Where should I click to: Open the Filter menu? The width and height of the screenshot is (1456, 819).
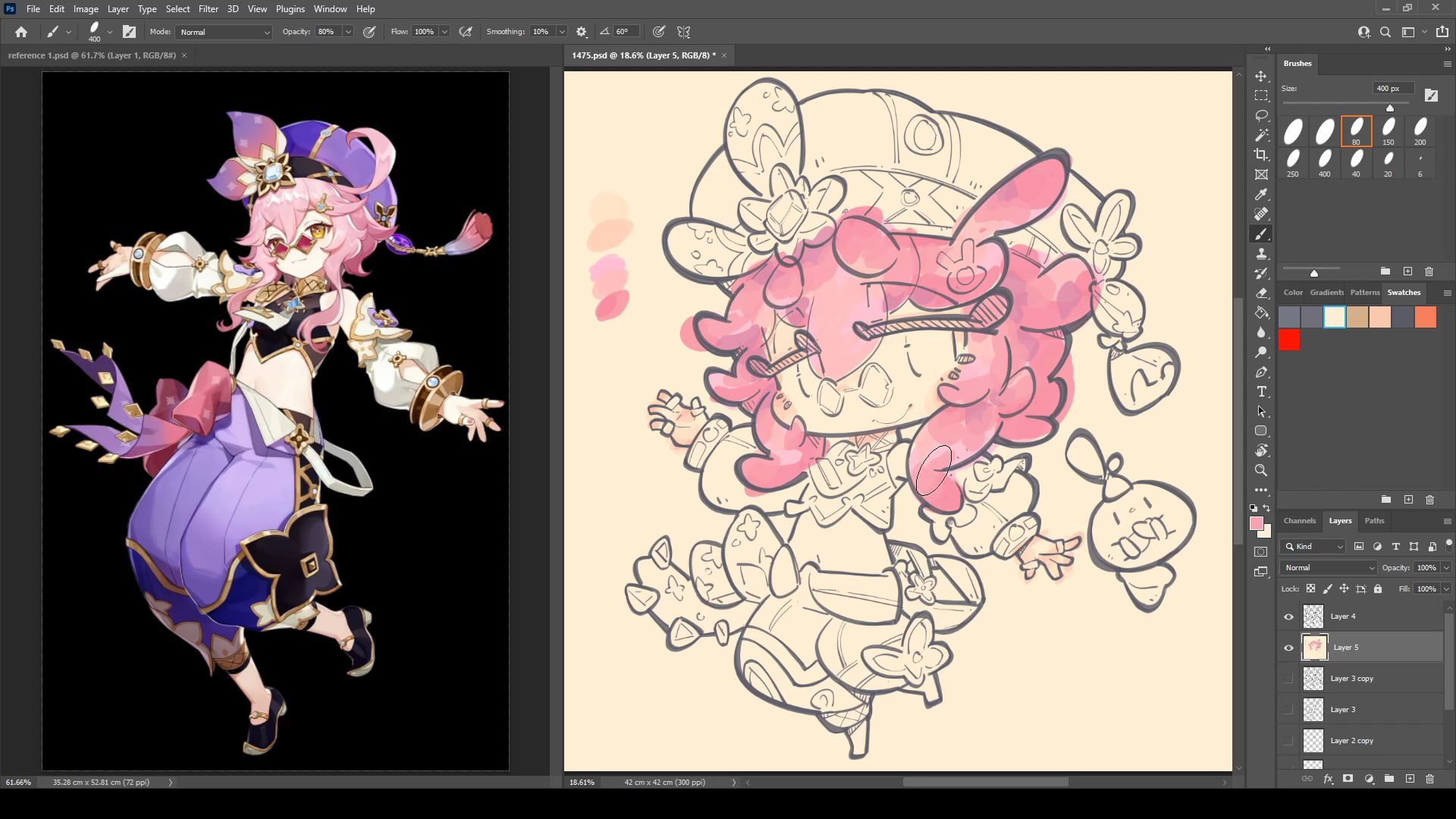tap(209, 9)
